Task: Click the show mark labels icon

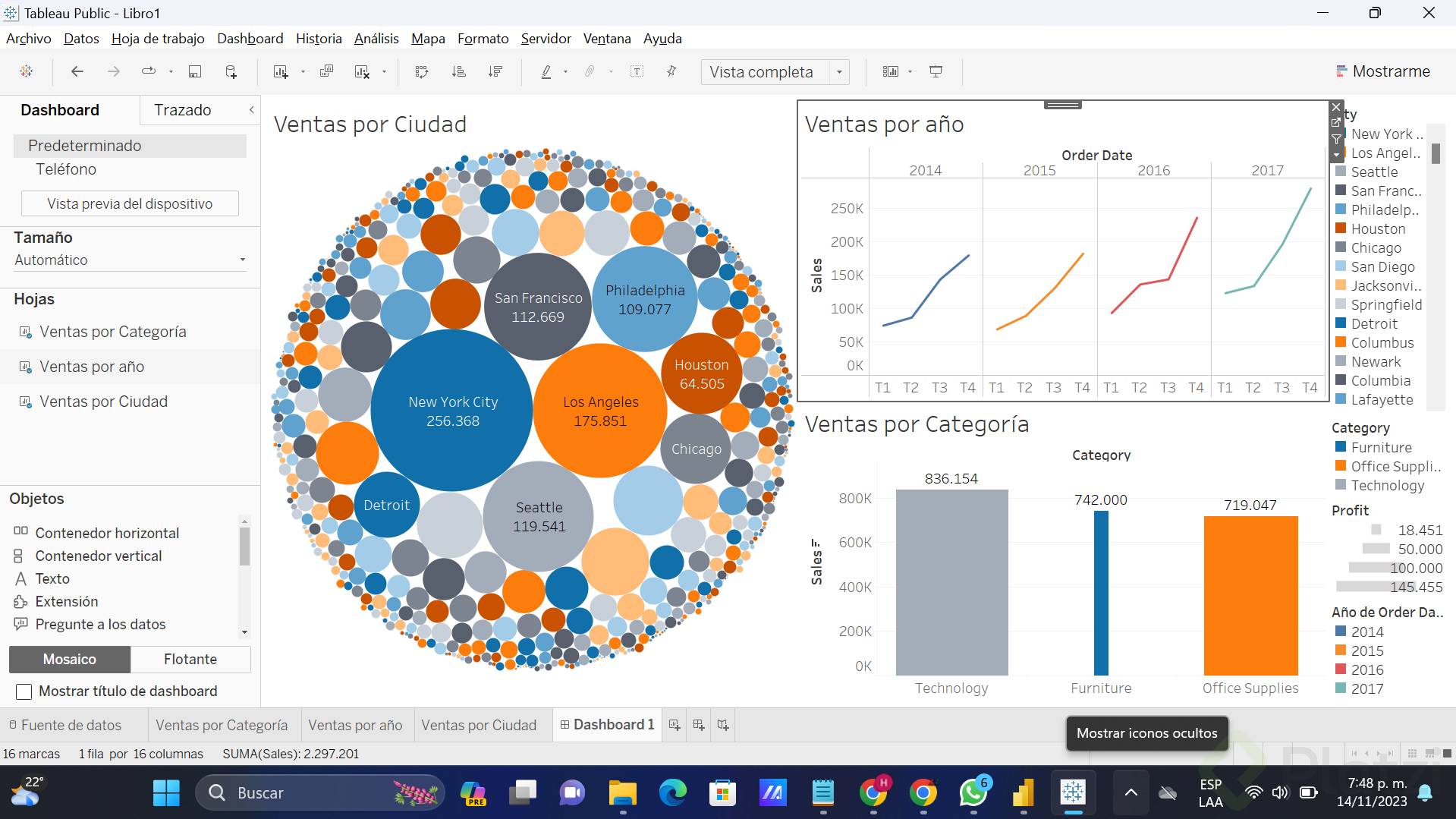Action: (x=637, y=71)
